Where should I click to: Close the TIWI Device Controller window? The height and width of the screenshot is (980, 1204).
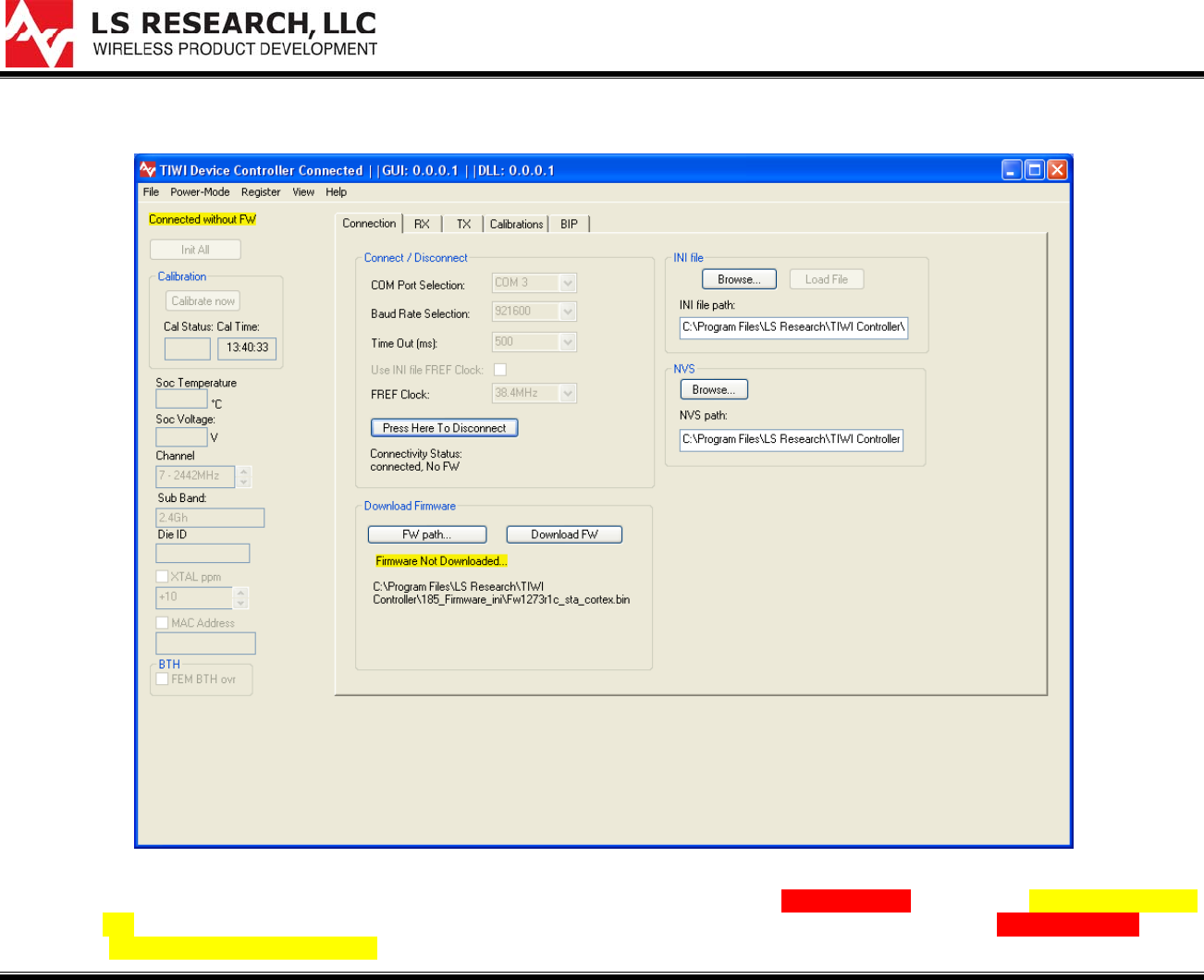pyautogui.click(x=1057, y=170)
